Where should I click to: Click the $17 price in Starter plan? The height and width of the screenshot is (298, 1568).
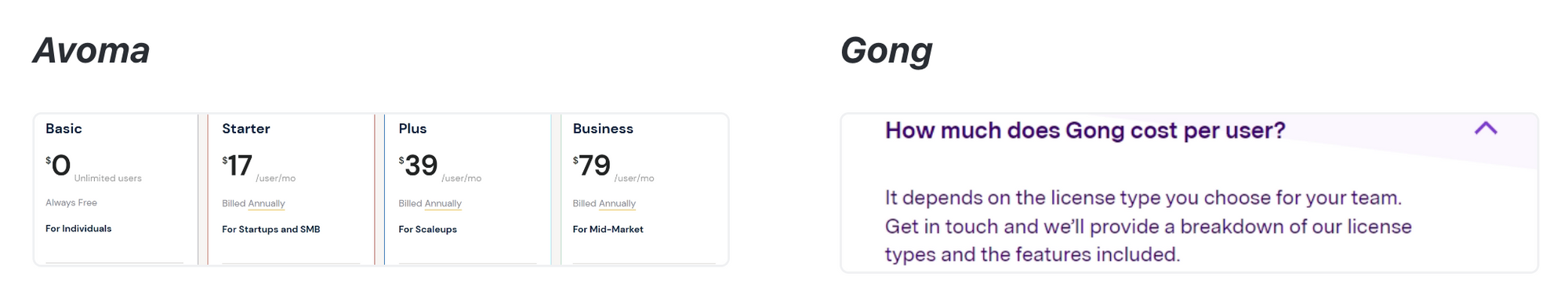tap(237, 165)
